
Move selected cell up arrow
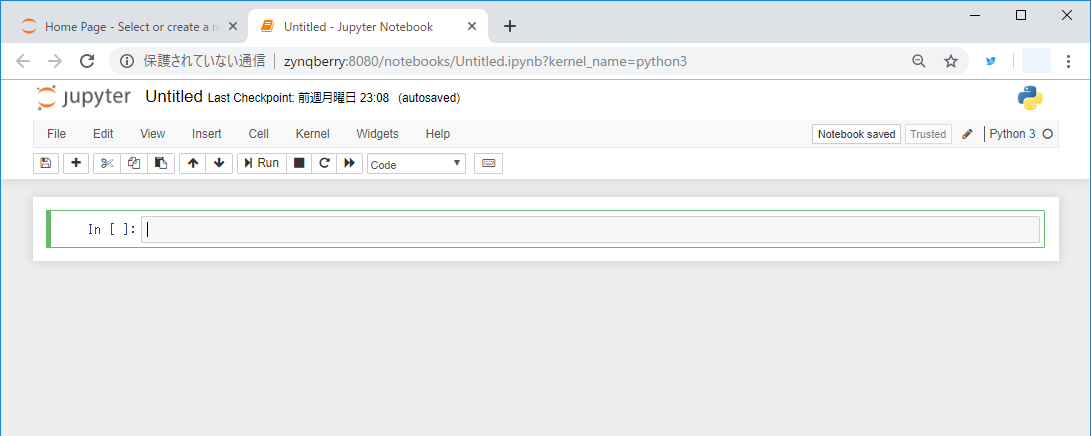pyautogui.click(x=193, y=163)
